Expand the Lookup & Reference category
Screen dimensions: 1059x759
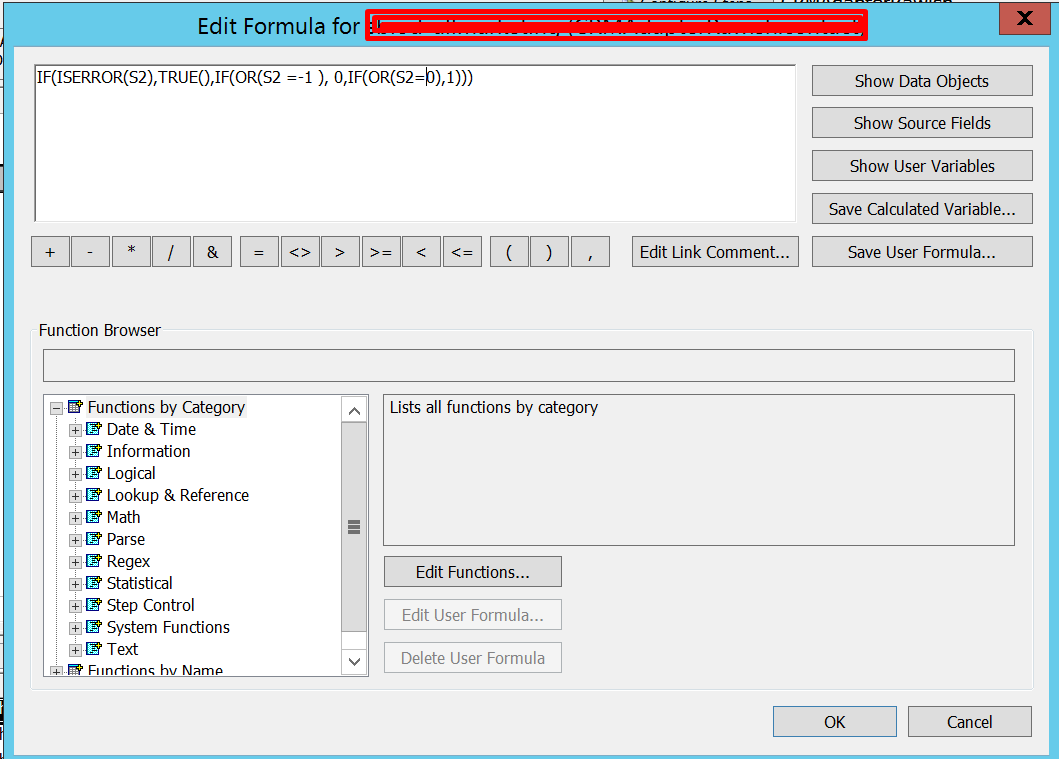pos(75,496)
